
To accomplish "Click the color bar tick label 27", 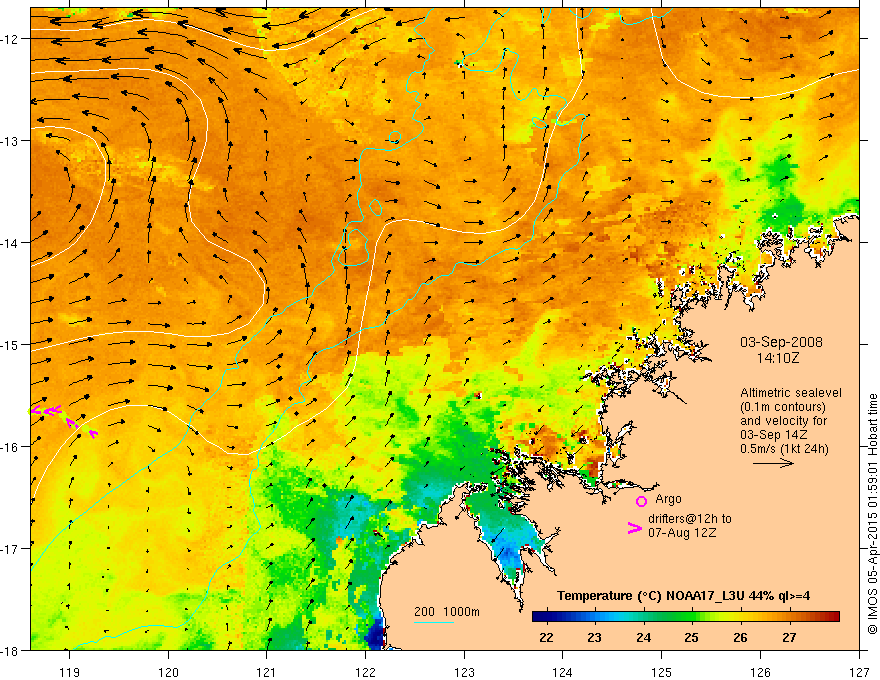I will (x=789, y=637).
